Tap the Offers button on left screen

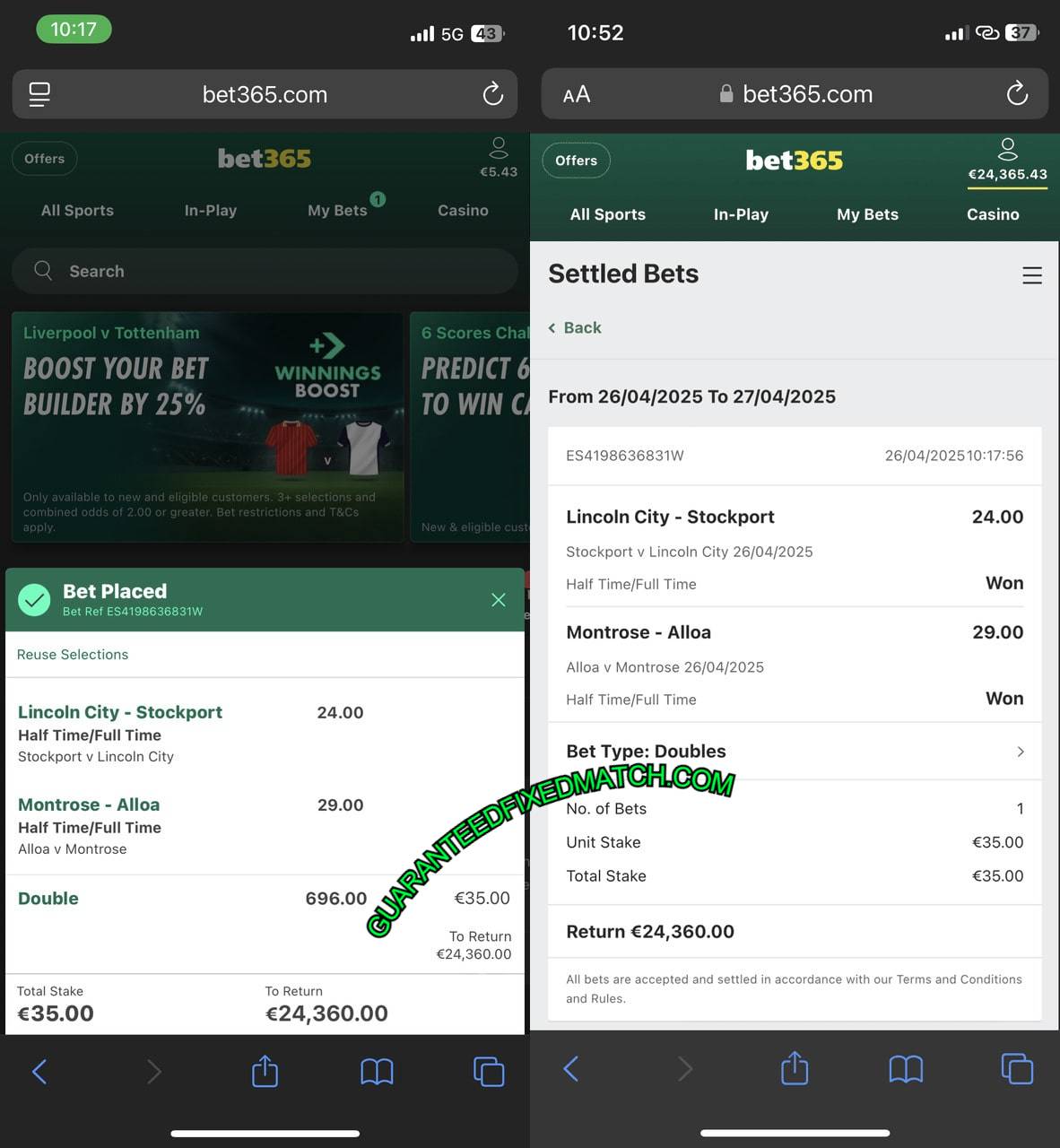click(45, 159)
